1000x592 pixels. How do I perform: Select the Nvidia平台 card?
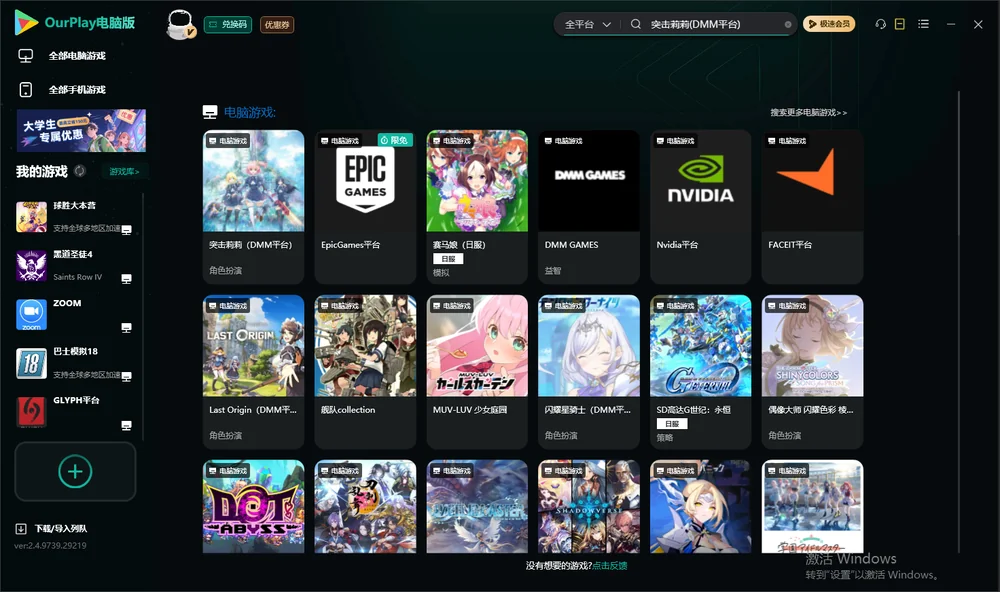701,207
